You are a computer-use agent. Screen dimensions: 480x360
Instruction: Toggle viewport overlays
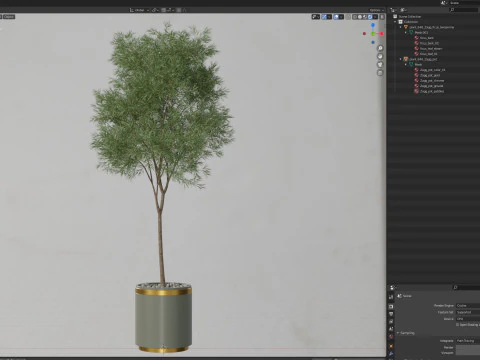pos(336,17)
